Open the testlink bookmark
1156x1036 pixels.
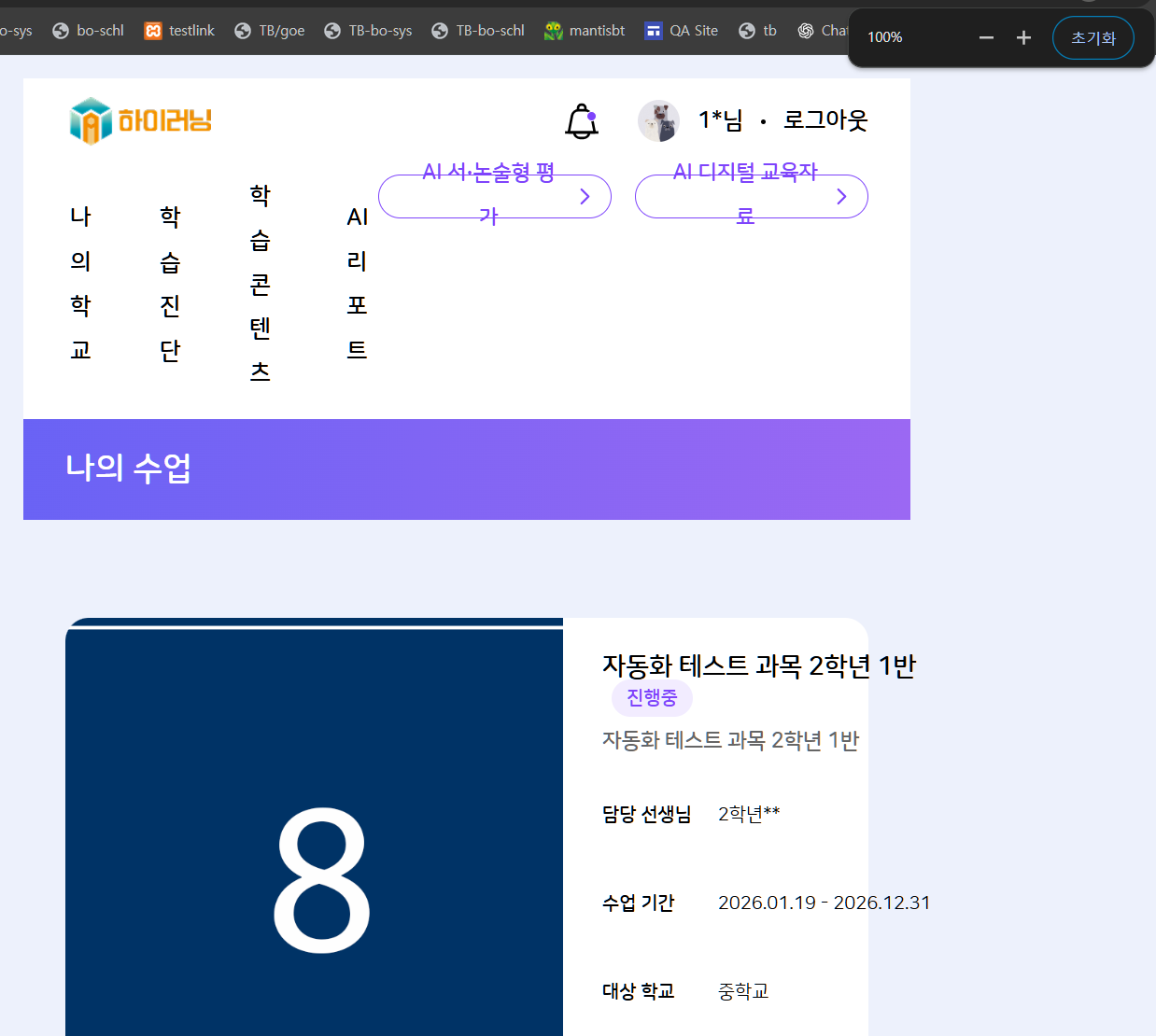(179, 31)
